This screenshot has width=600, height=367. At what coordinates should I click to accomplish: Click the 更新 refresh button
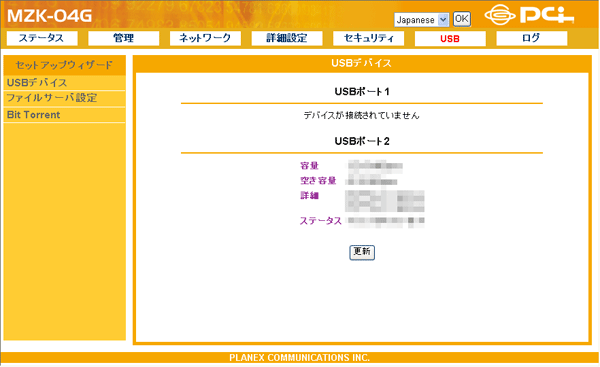click(362, 252)
